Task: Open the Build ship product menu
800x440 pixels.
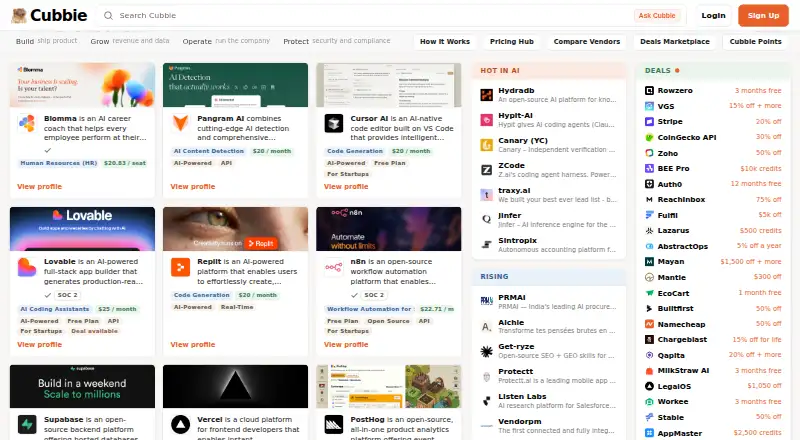Action: pyautogui.click(x=46, y=41)
